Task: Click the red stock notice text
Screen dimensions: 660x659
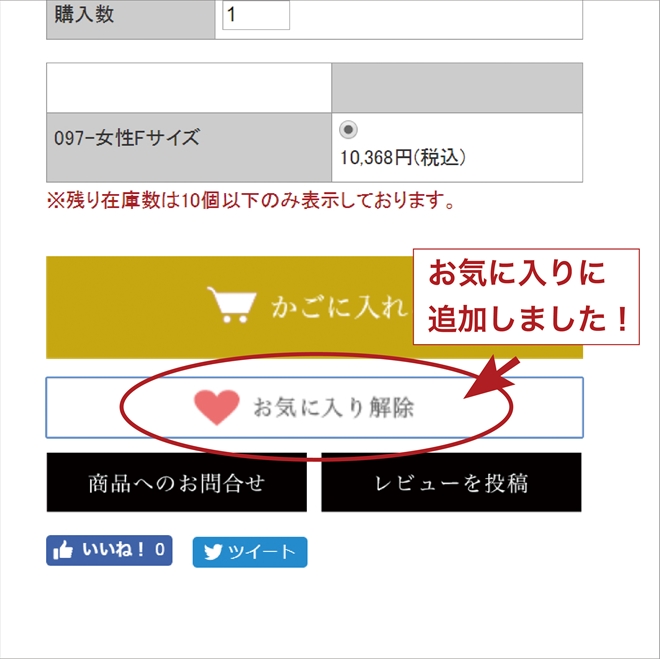Action: [251, 201]
